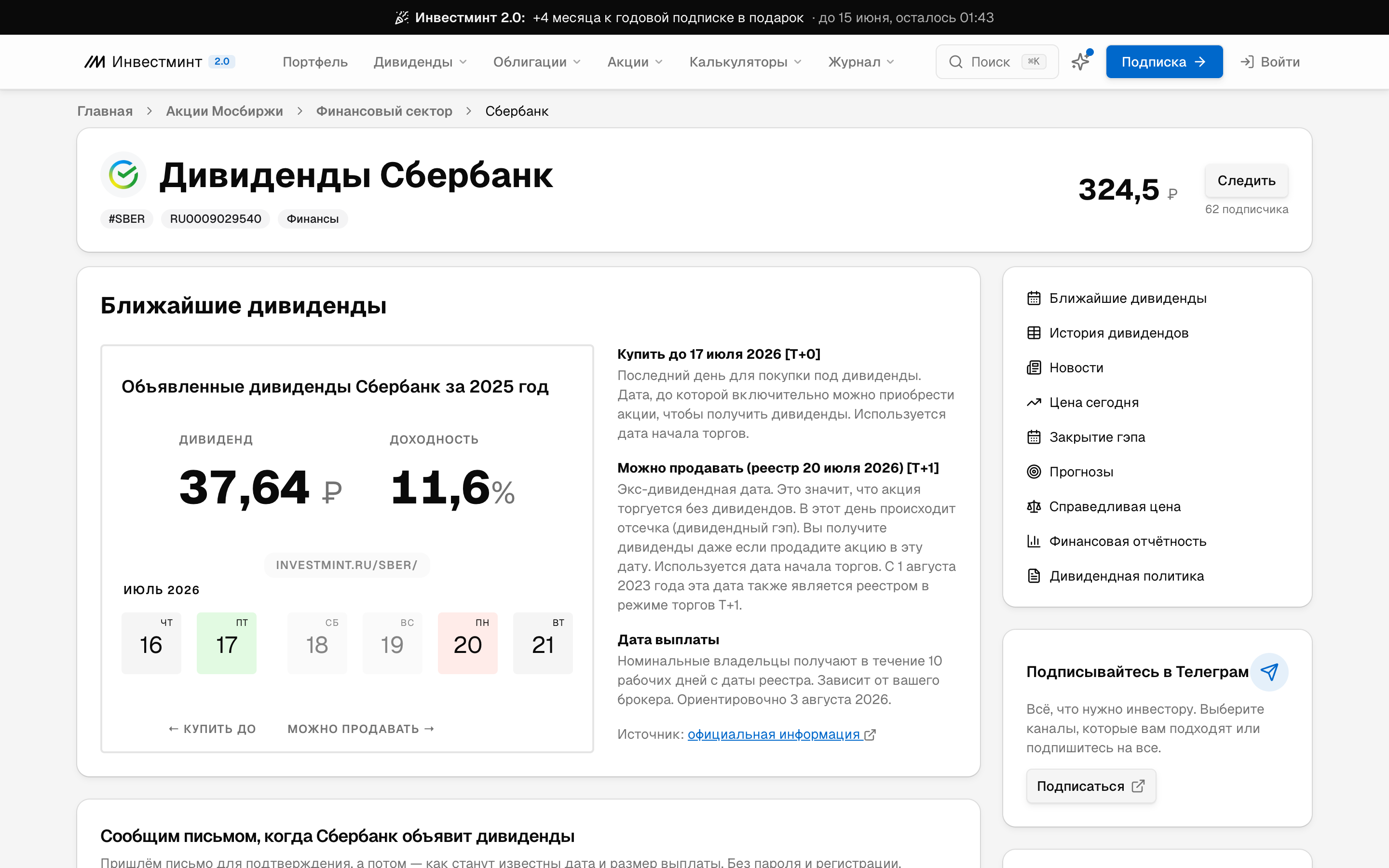Click the Главная breadcrumb

coord(105,111)
